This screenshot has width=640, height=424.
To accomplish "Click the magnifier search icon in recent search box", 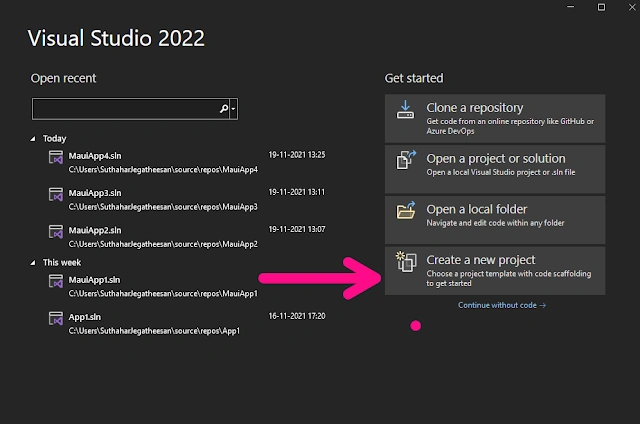I will tap(224, 109).
